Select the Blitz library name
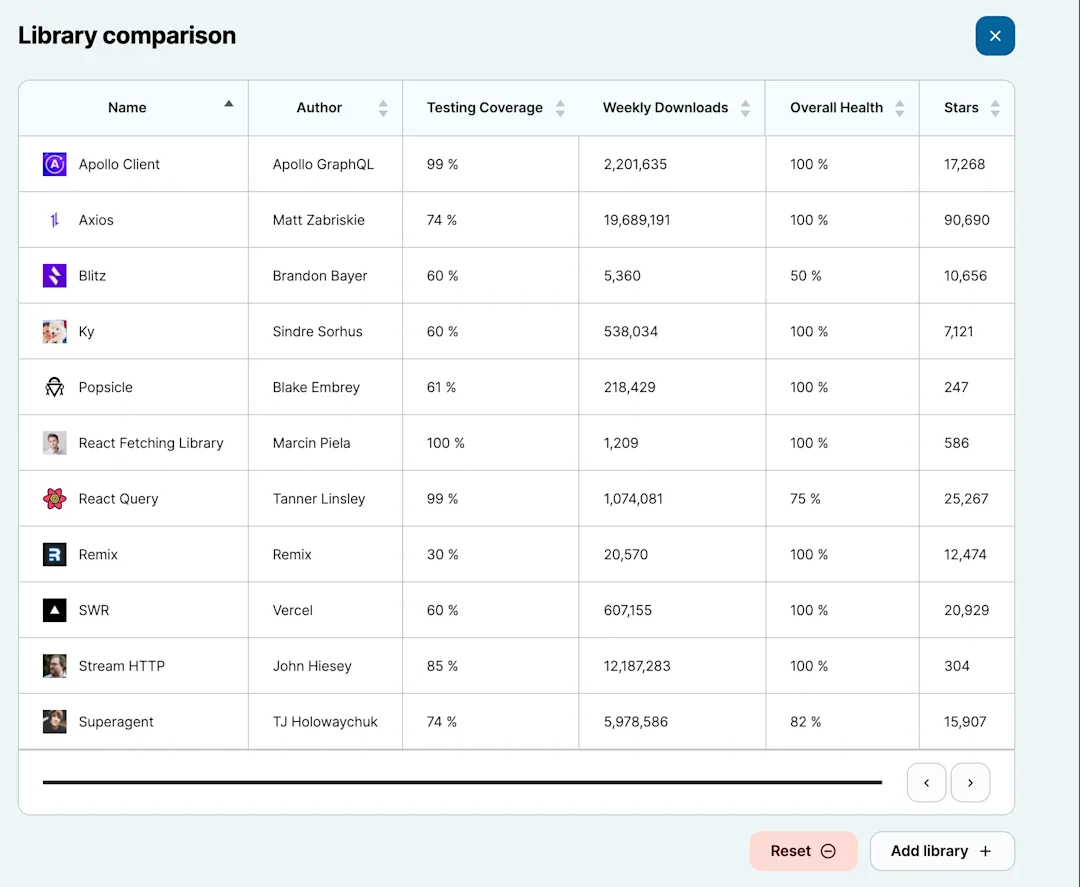Screen dimensions: 1080x887 click(92, 275)
